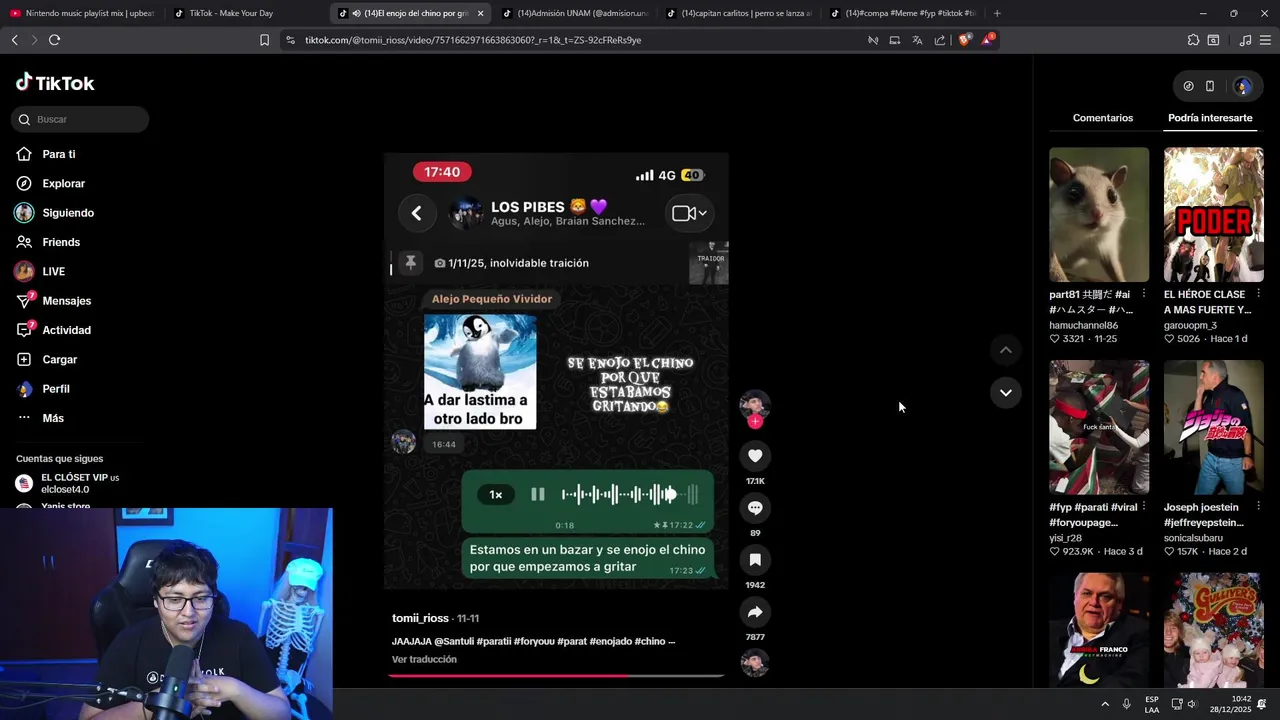Screen dimensions: 1280x720
Task: Open the Joseph joestein video thumbnail
Action: (1214, 428)
